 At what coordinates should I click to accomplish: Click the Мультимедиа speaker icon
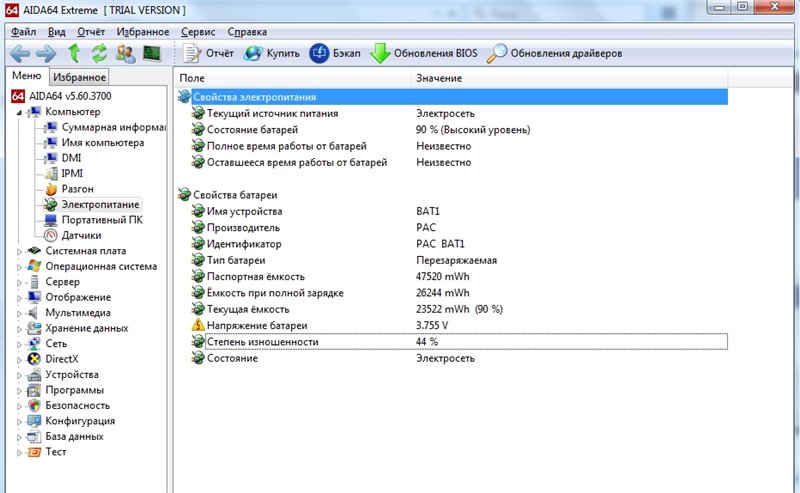click(33, 312)
